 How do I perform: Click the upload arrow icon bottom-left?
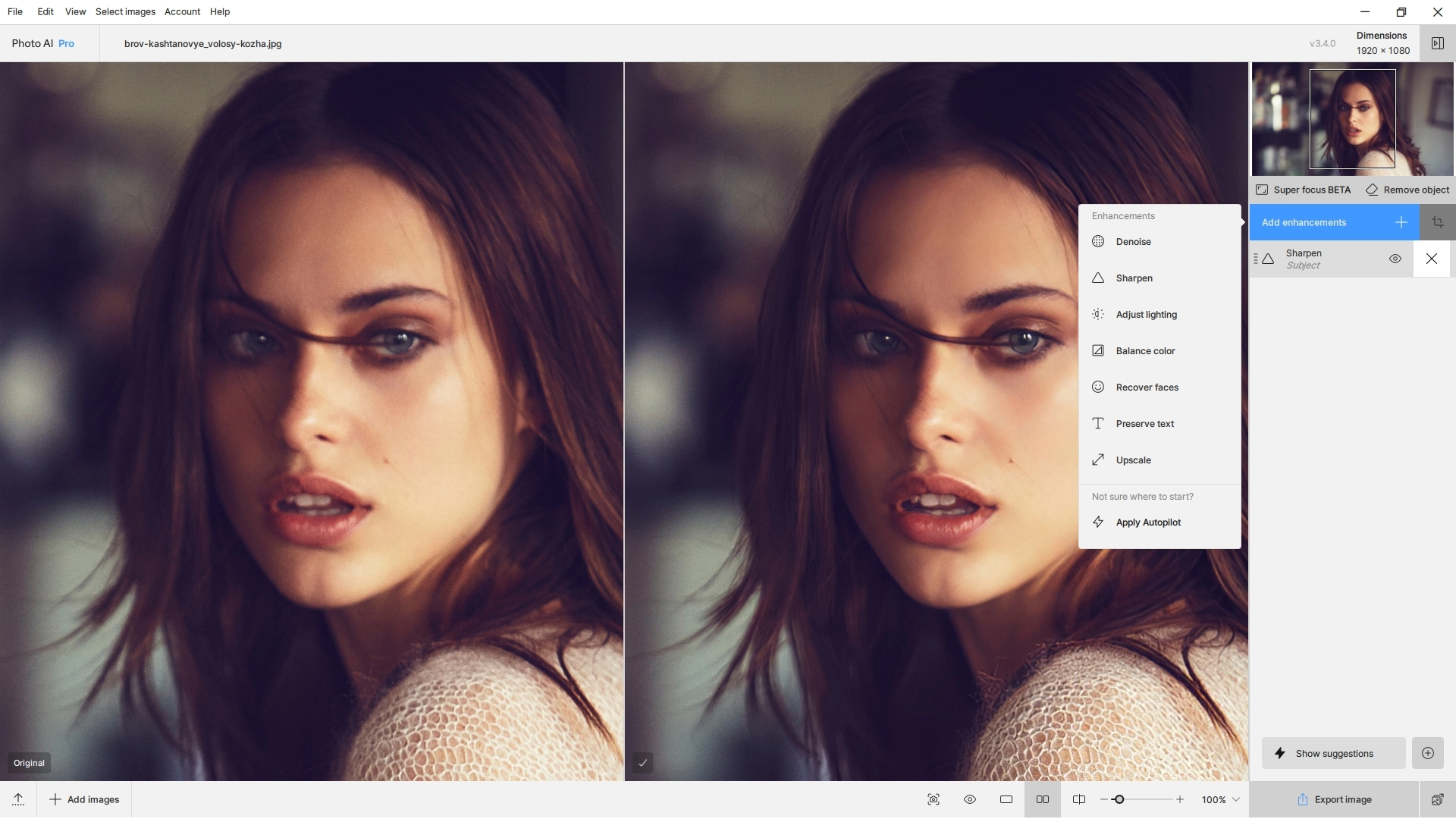coord(18,799)
